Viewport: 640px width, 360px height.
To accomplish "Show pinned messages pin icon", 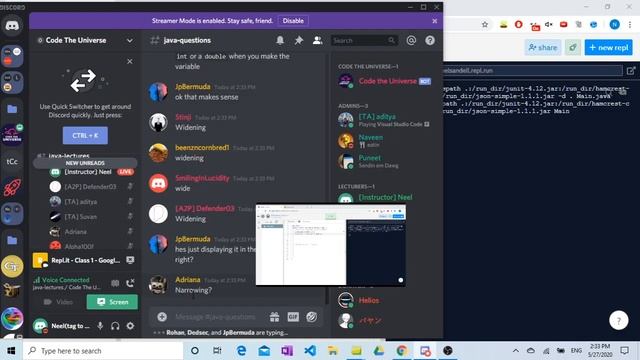I will coord(299,40).
